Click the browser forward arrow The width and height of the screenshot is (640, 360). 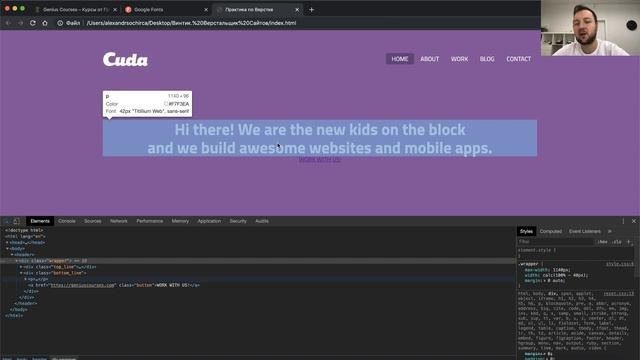20,23
